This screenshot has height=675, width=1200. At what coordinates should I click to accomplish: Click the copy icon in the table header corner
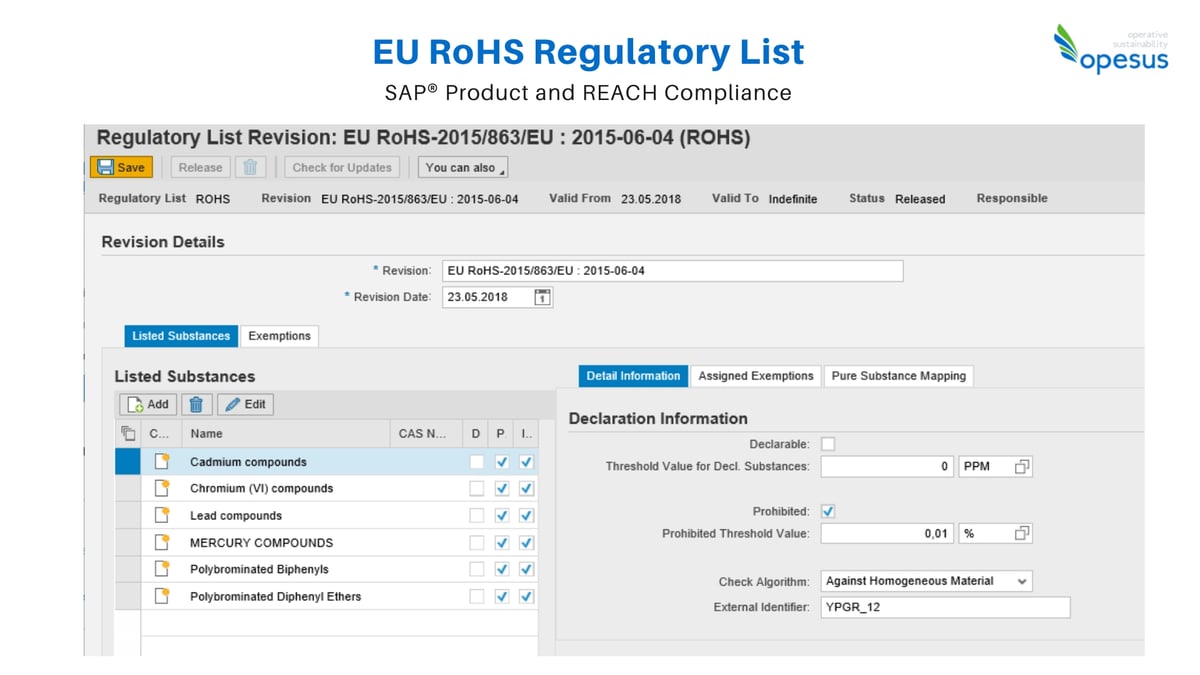click(127, 433)
